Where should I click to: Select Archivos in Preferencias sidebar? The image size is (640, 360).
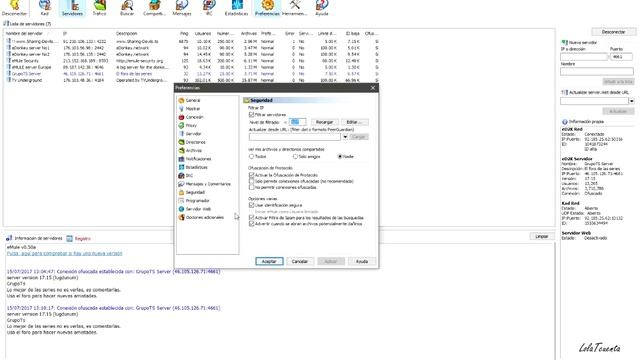pos(190,151)
